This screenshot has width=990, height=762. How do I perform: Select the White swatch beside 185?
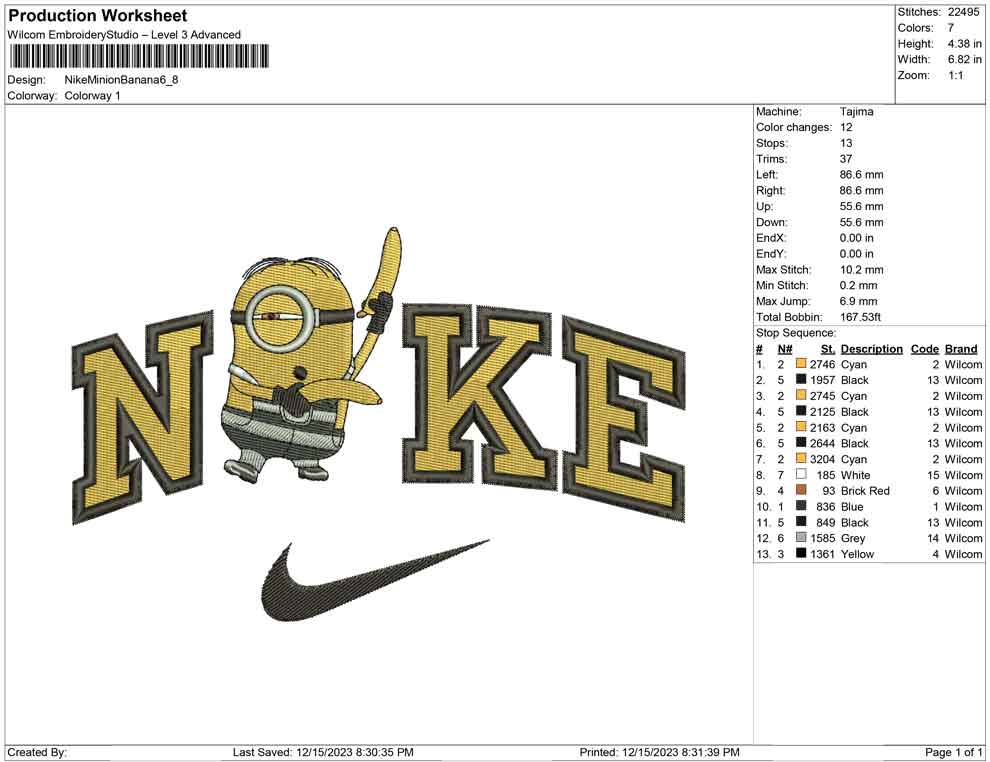pos(801,474)
